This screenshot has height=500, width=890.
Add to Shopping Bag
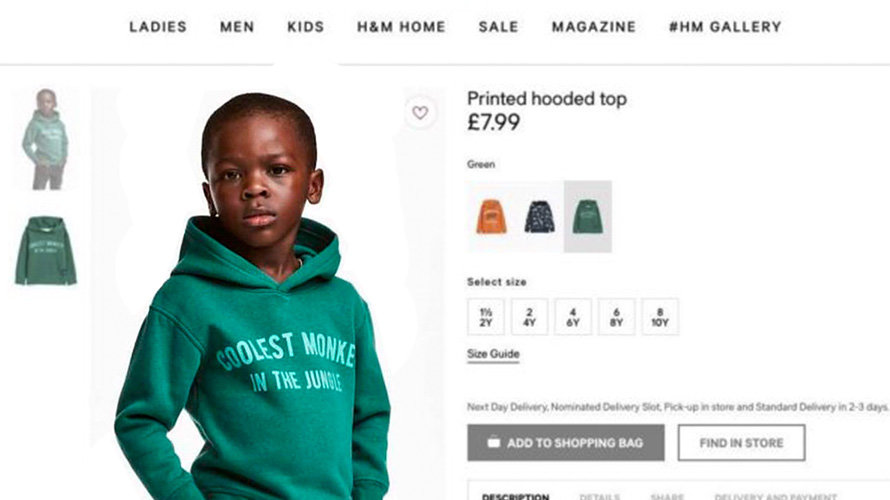(566, 443)
